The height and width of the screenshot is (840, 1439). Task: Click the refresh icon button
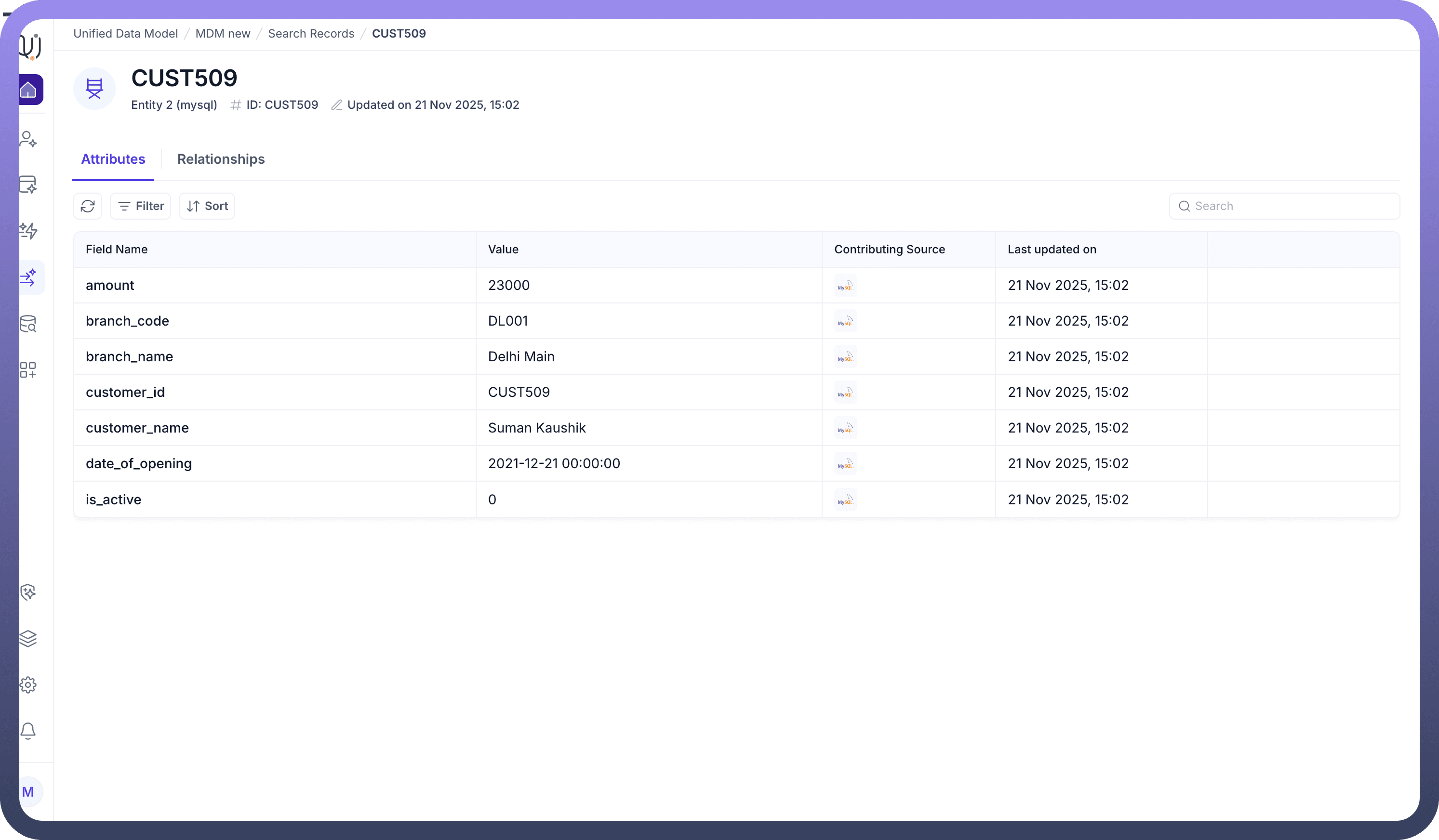[x=87, y=206]
